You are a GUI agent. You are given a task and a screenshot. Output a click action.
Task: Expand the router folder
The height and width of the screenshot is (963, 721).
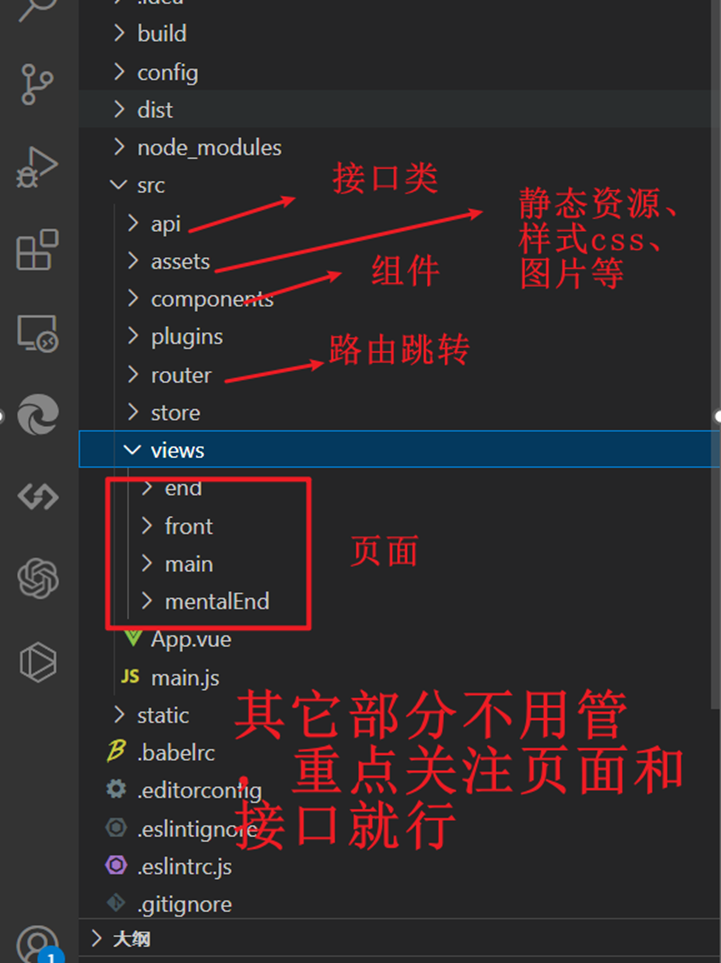pos(399,375)
